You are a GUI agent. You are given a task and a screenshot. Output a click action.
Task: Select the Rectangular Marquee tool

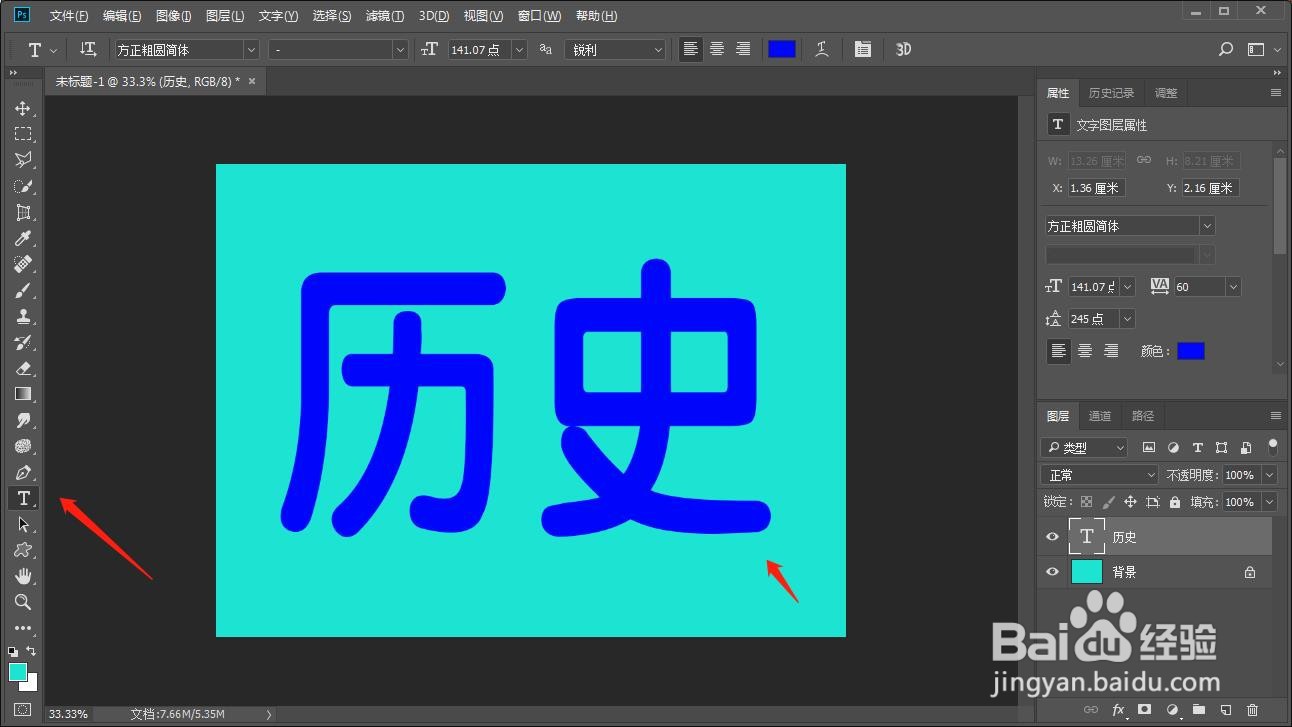(x=23, y=134)
